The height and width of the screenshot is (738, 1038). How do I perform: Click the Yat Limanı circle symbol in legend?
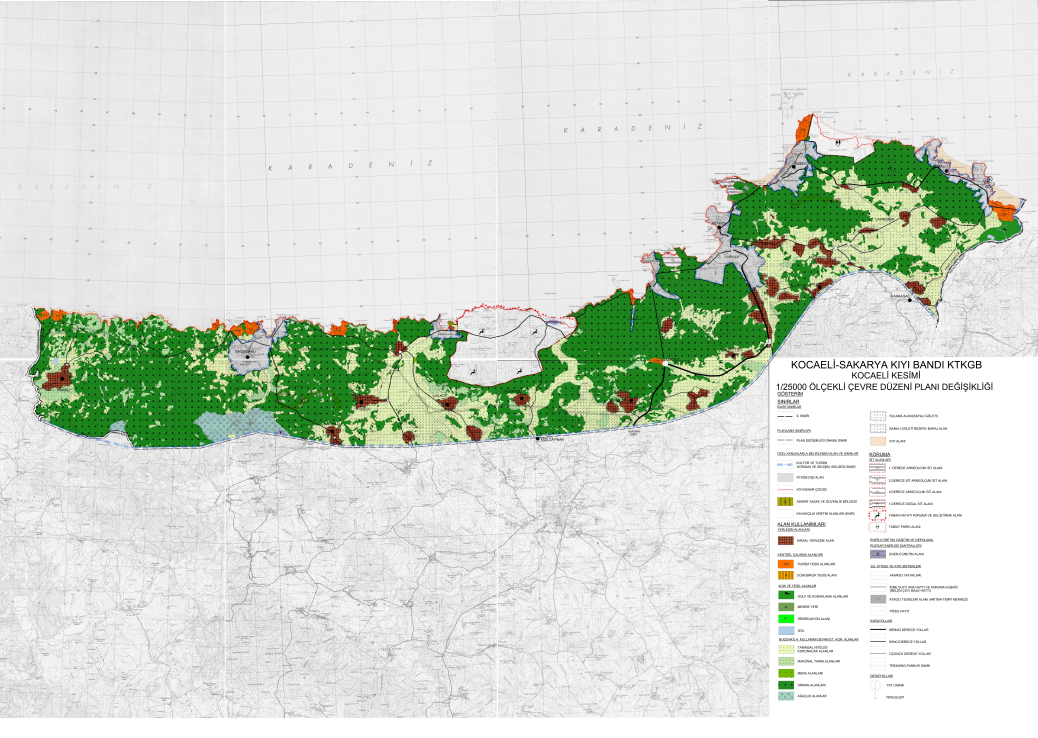click(875, 685)
